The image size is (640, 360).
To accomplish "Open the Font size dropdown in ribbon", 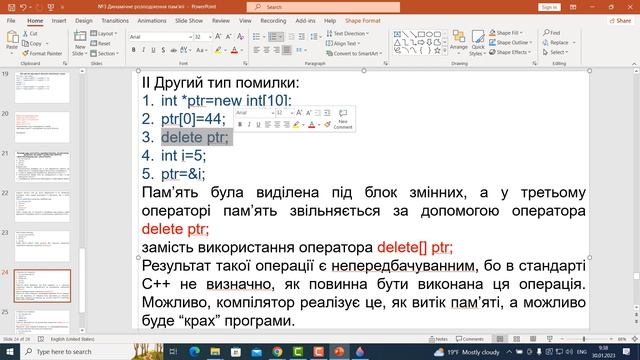I will coord(210,37).
